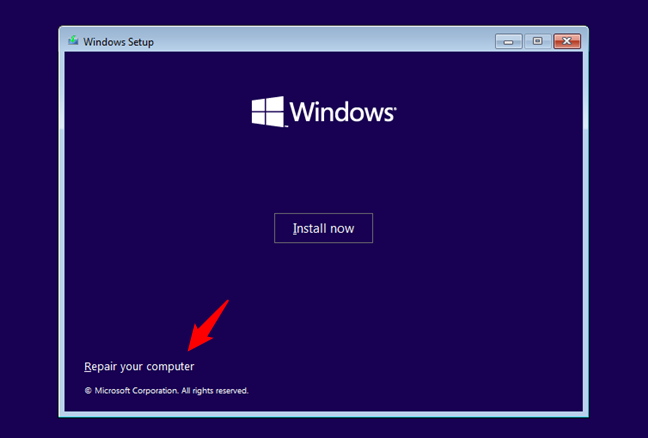Minimize the Windows Setup window
The width and height of the screenshot is (648, 438).
coord(508,41)
